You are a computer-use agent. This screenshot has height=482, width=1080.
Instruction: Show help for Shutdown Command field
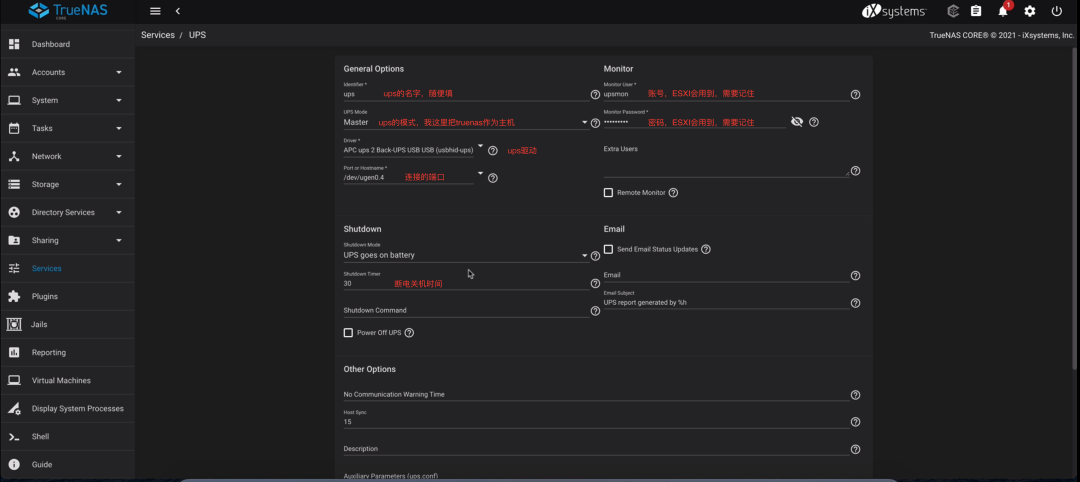595,311
